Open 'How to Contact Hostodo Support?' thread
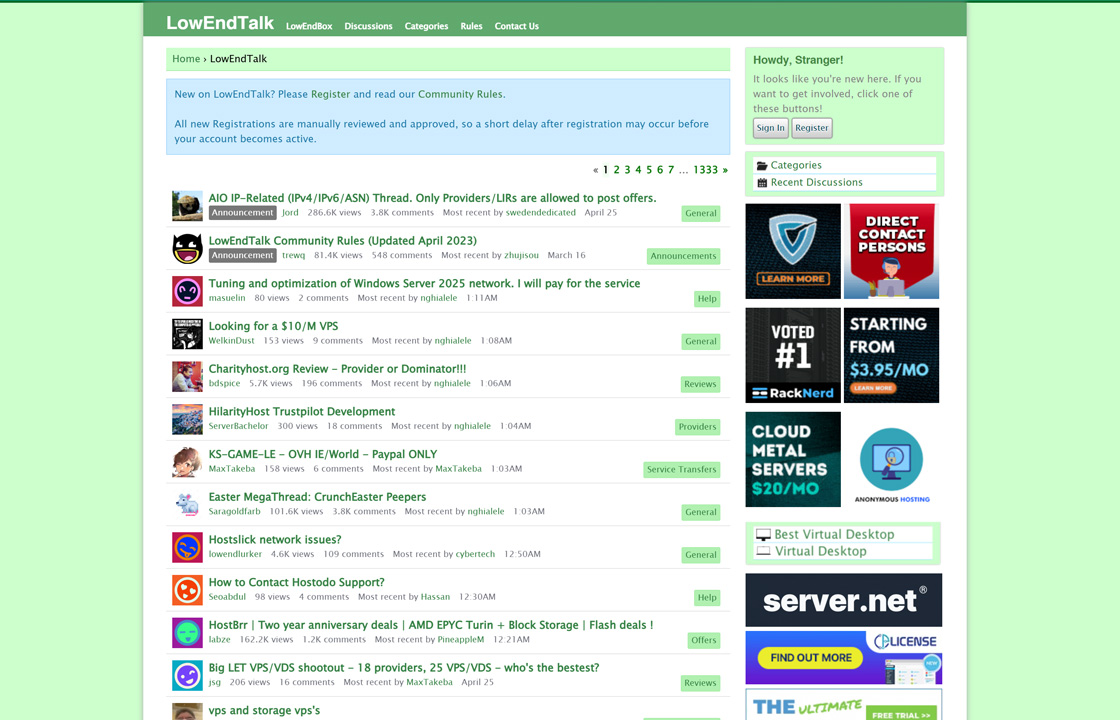The height and width of the screenshot is (720, 1120). [296, 582]
